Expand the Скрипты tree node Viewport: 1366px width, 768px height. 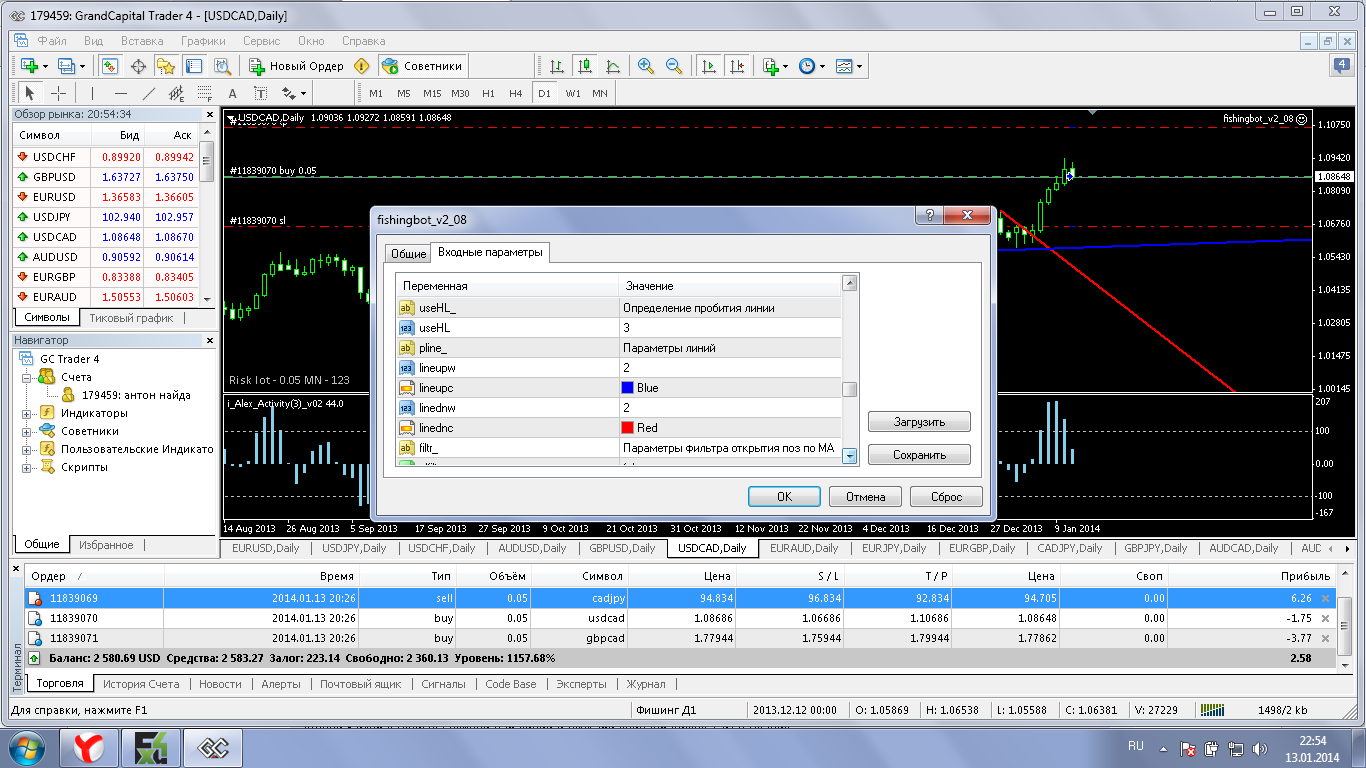(26, 467)
